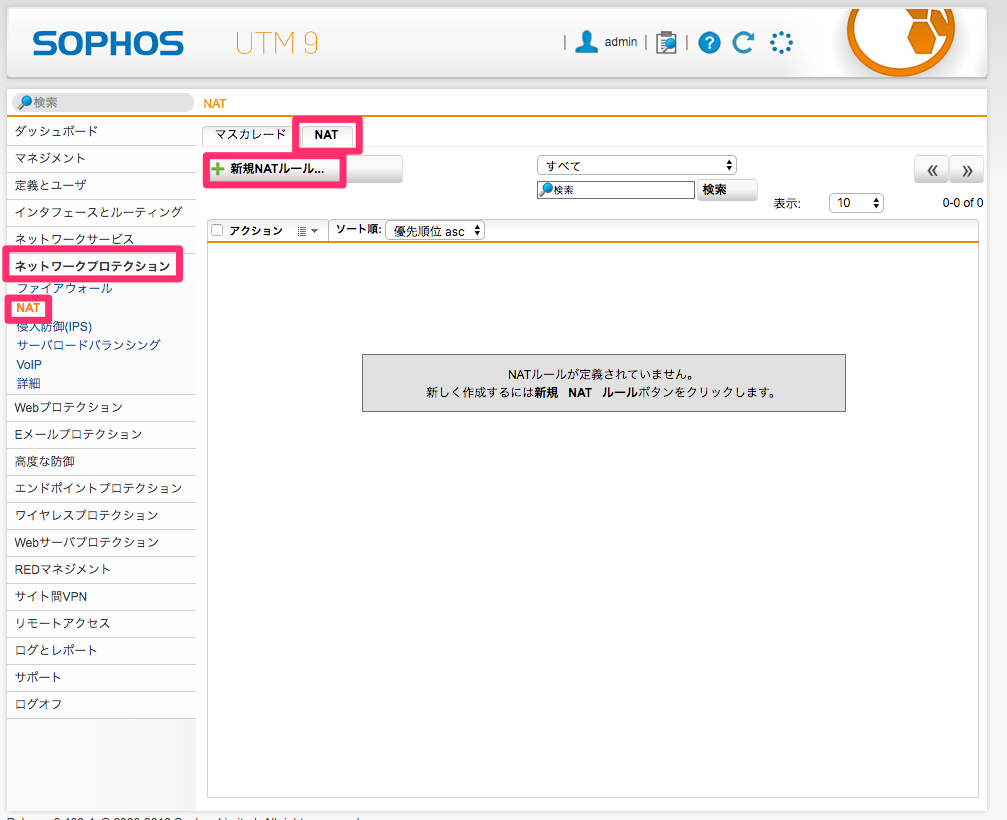Open the 表示 count dropdown showing 10
Screen dimensions: 1007x820
coord(856,203)
